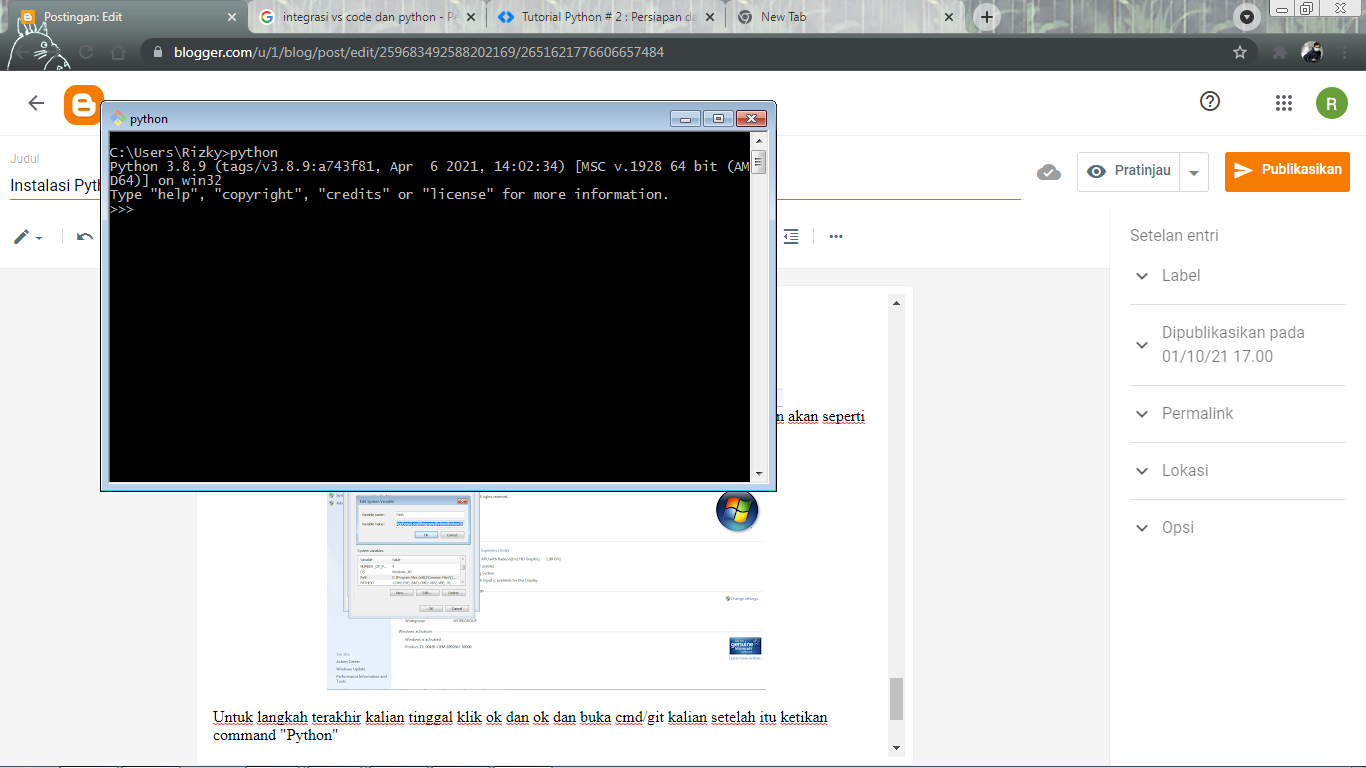Click the Pratinjau preview button

1129,172
